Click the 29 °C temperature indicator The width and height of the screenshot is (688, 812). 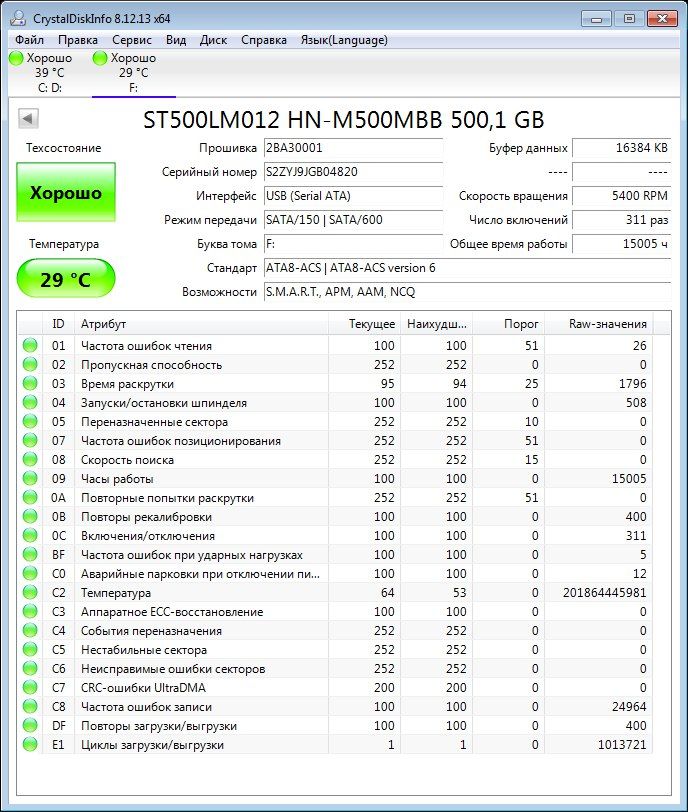[66, 279]
